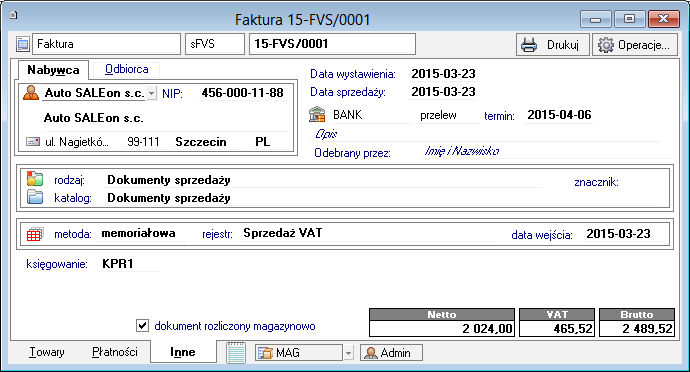The image size is (690, 372).
Task: Click the metoda label link
Action: pyautogui.click(x=73, y=234)
